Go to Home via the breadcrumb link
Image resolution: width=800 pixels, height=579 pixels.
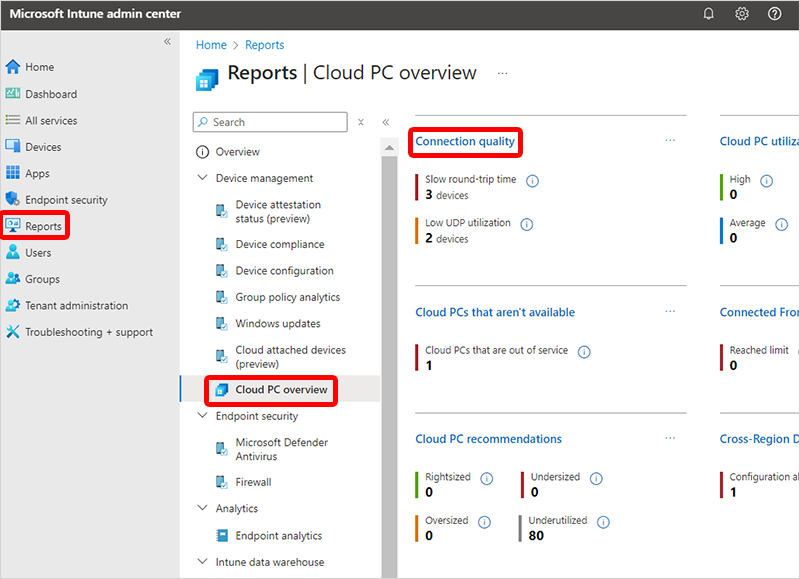[211, 44]
